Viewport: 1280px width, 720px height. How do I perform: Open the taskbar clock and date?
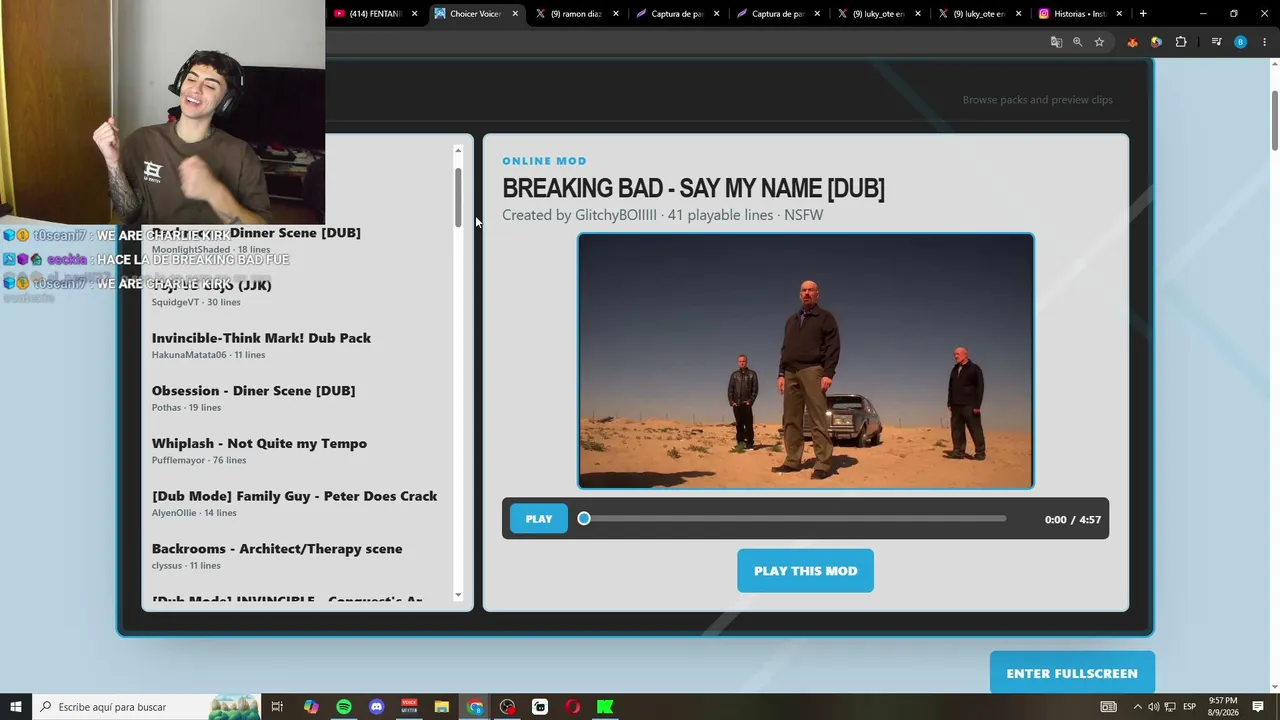tap(1222, 707)
